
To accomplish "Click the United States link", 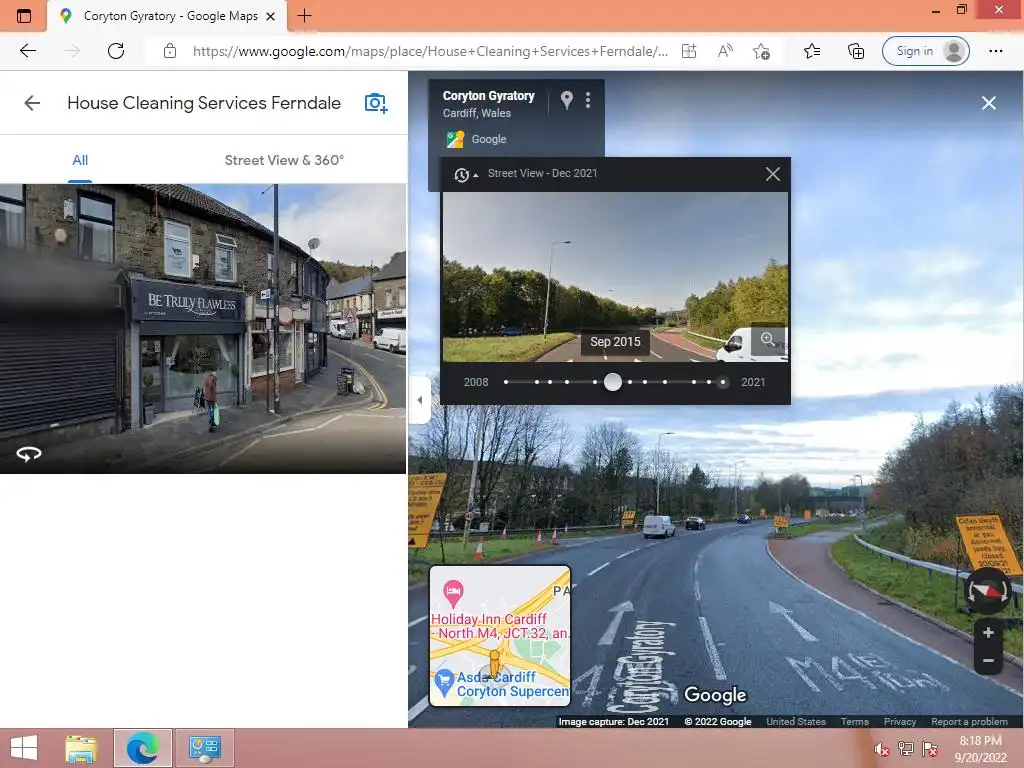I will tap(795, 722).
